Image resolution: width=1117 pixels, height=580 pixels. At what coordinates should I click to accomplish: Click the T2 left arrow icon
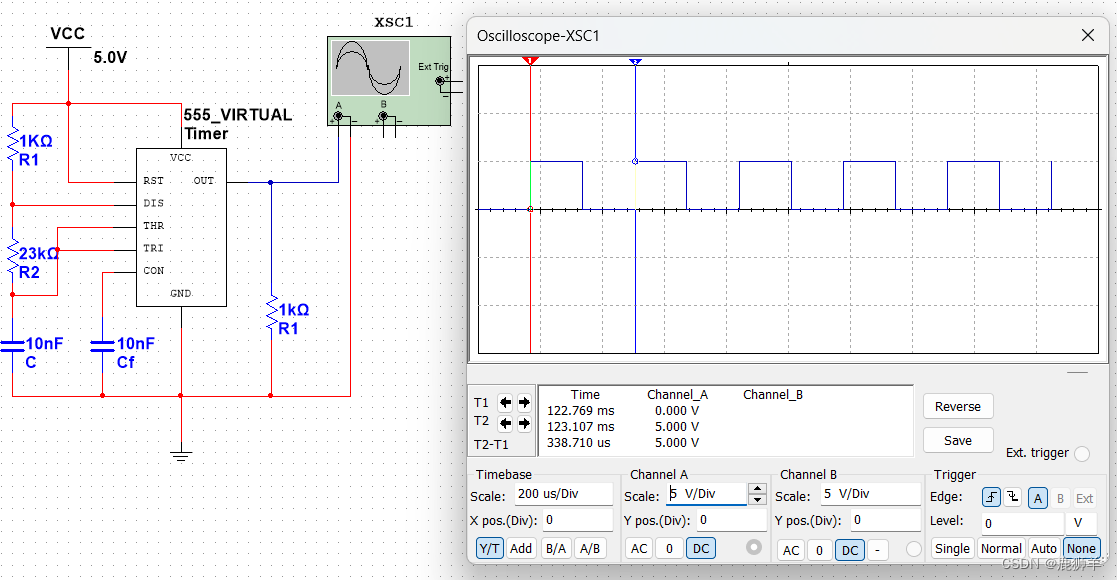[505, 422]
